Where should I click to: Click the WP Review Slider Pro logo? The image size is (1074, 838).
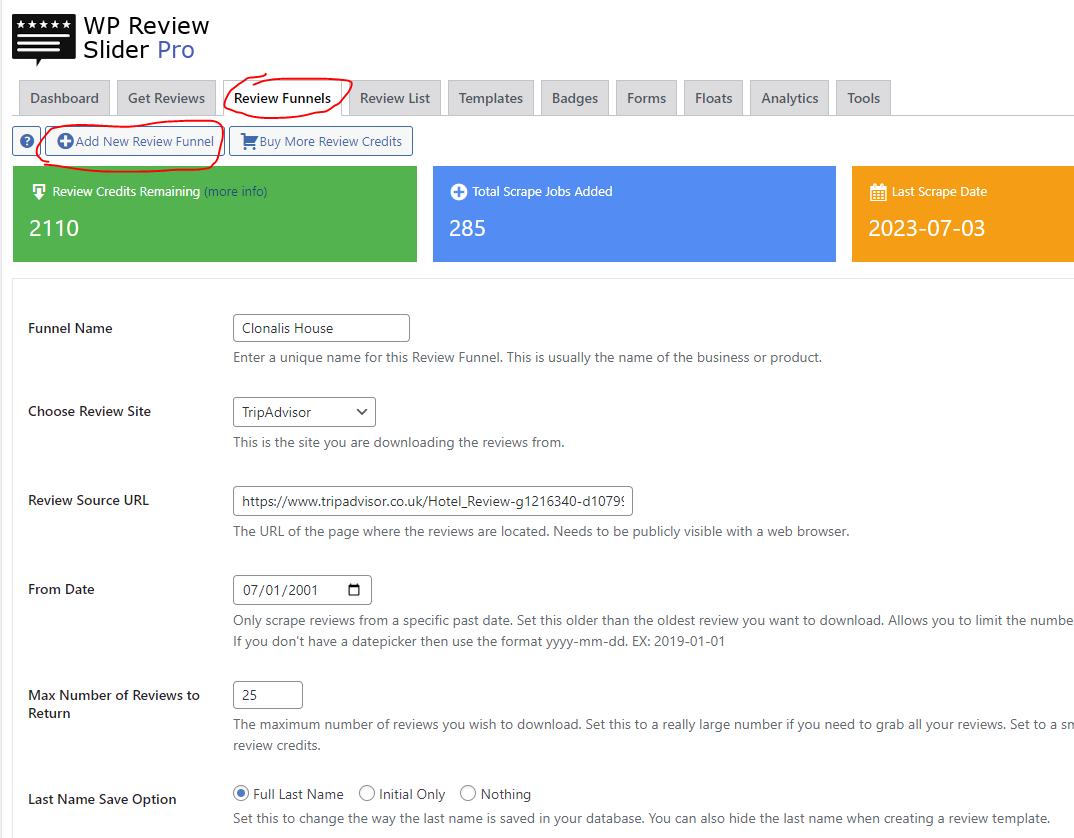point(110,38)
